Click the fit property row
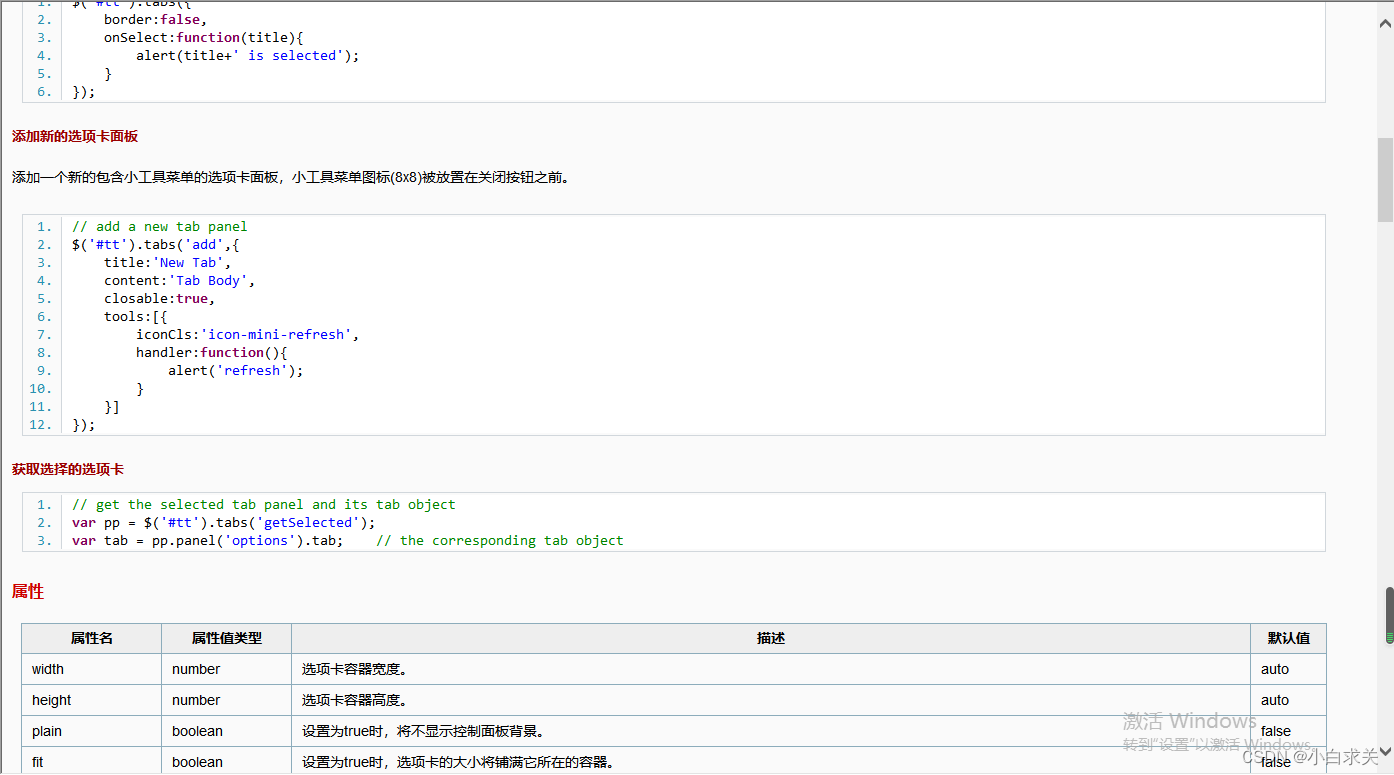The image size is (1394, 775). click(x=37, y=761)
